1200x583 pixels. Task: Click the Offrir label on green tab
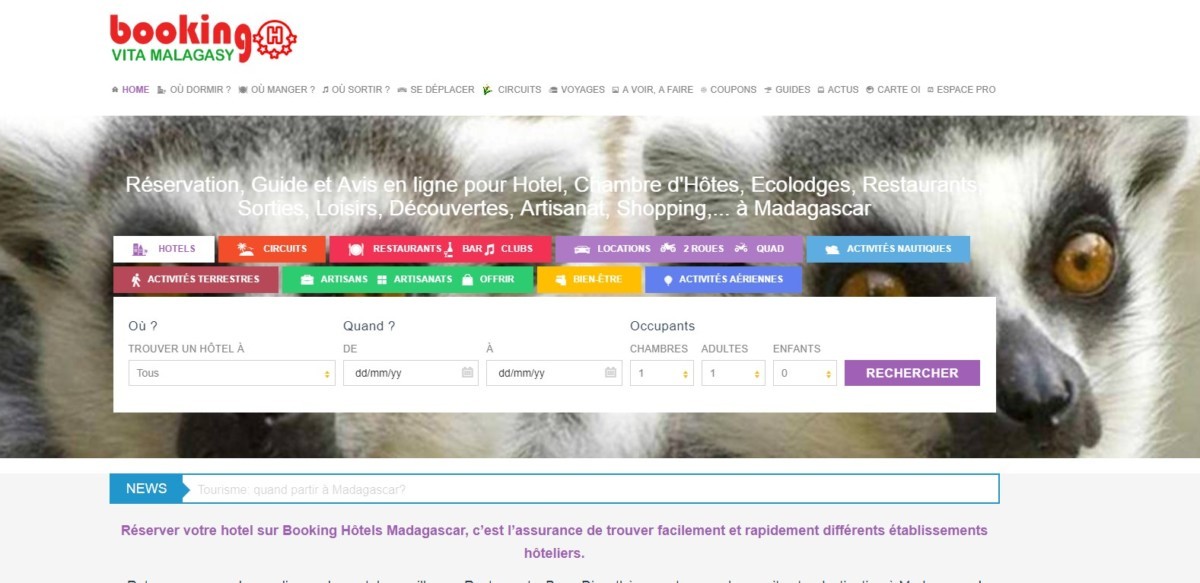[x=497, y=280]
